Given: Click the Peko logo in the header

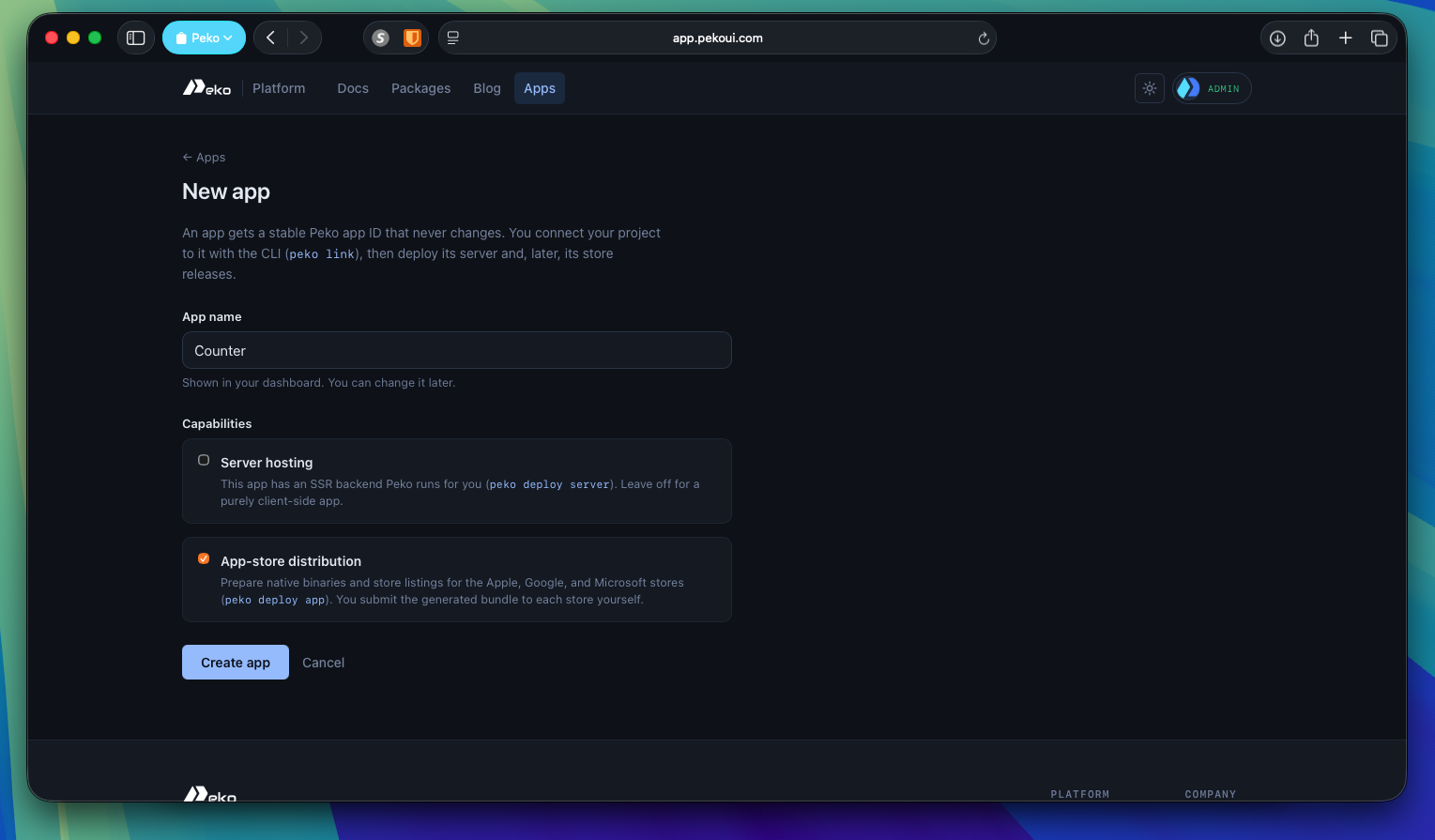Looking at the screenshot, I should coord(206,88).
